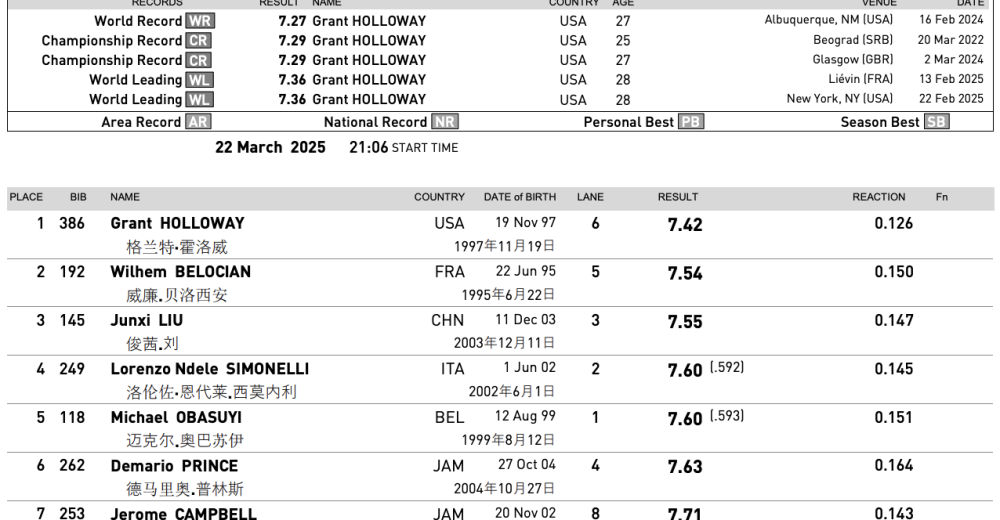Click the second World Leading WL badge

pos(200,100)
